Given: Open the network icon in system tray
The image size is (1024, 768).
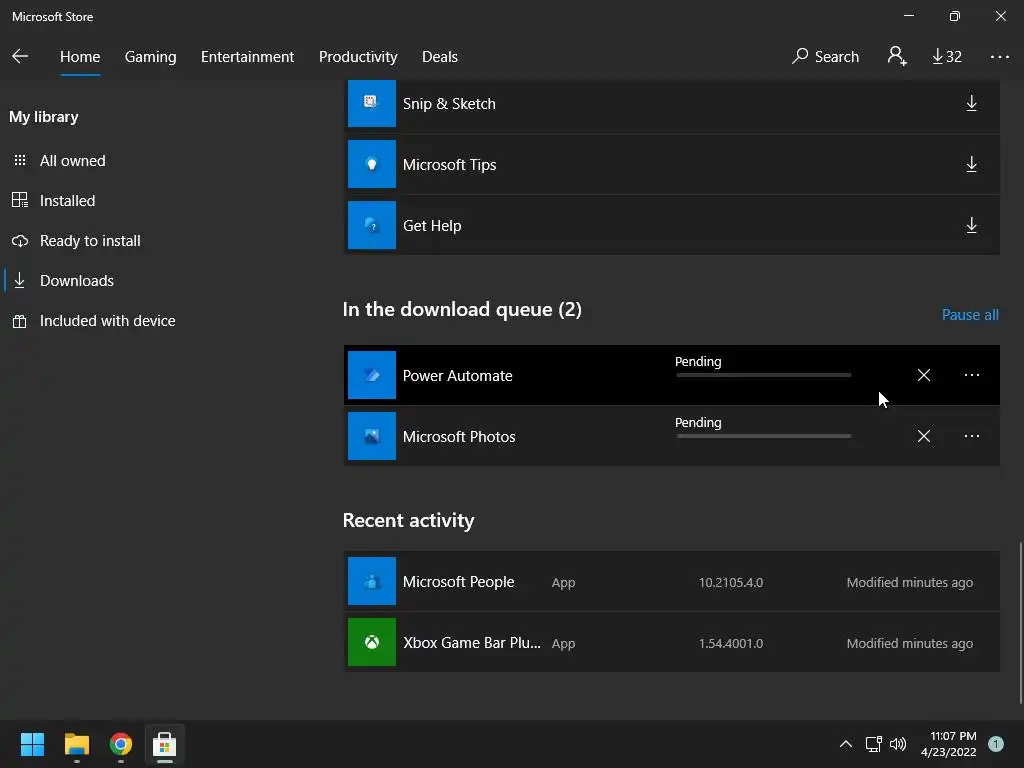Looking at the screenshot, I should coord(873,744).
